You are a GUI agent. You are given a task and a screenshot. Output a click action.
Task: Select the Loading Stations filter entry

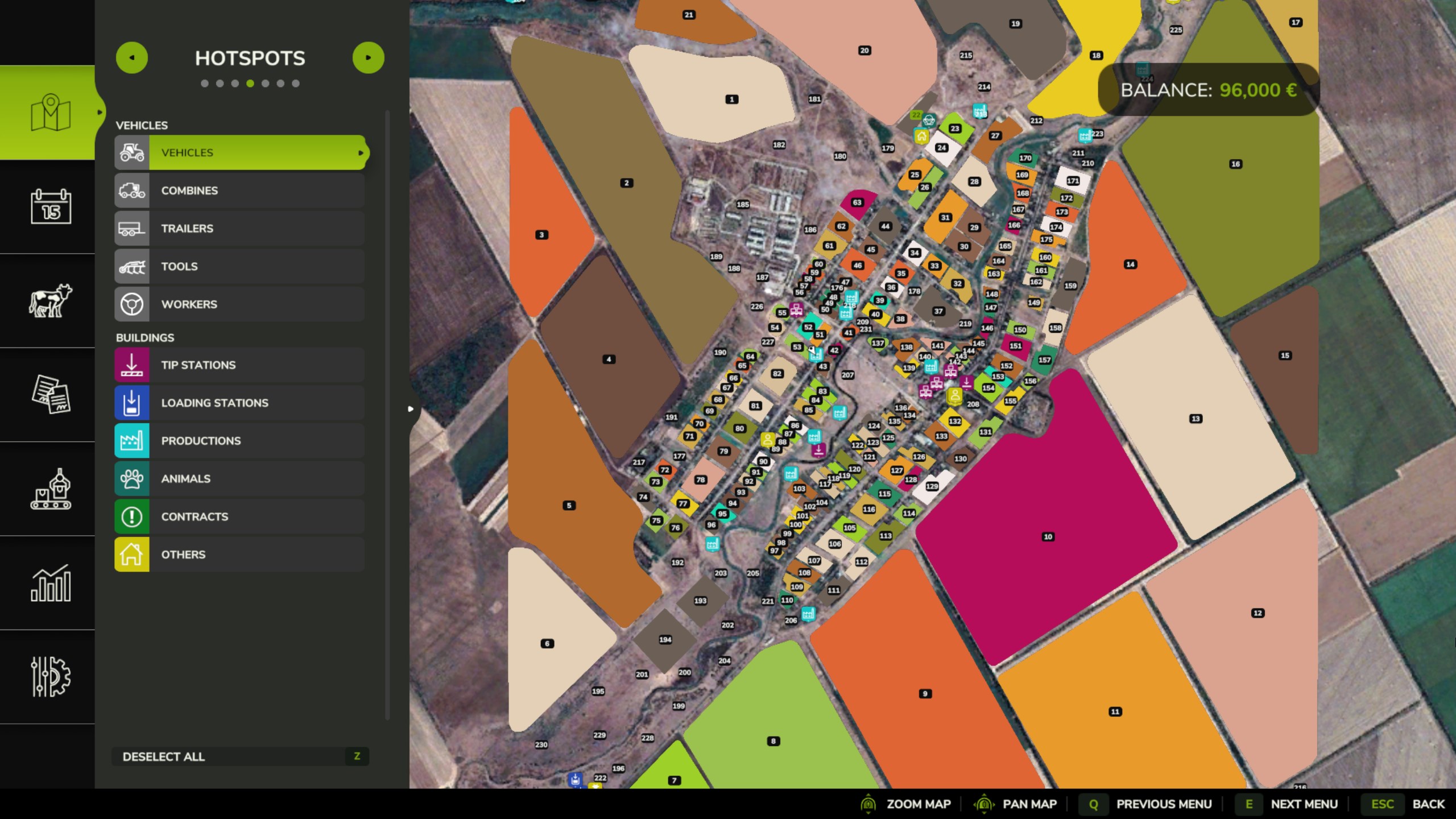[239, 403]
